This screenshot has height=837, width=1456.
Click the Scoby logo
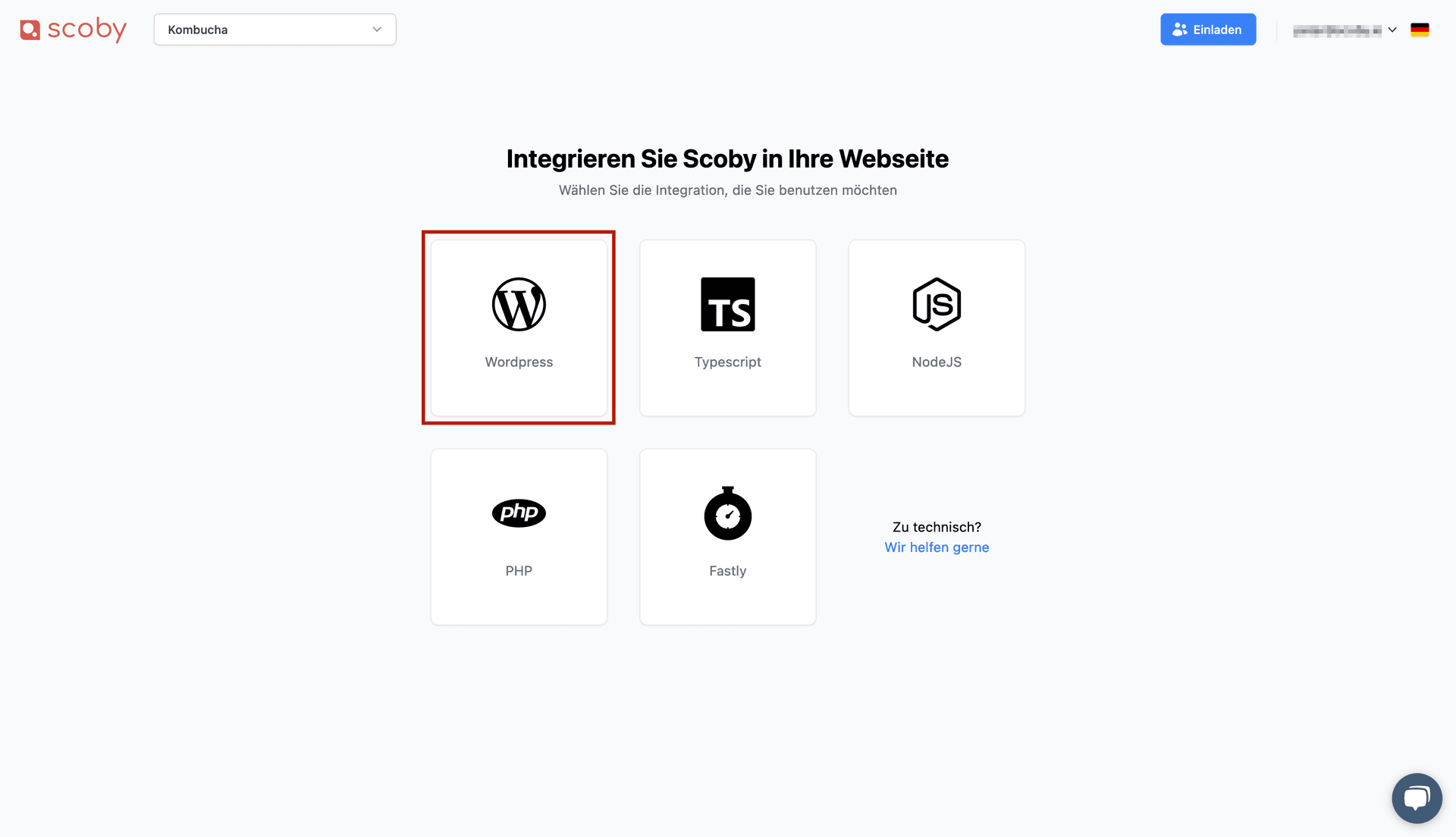tap(73, 29)
